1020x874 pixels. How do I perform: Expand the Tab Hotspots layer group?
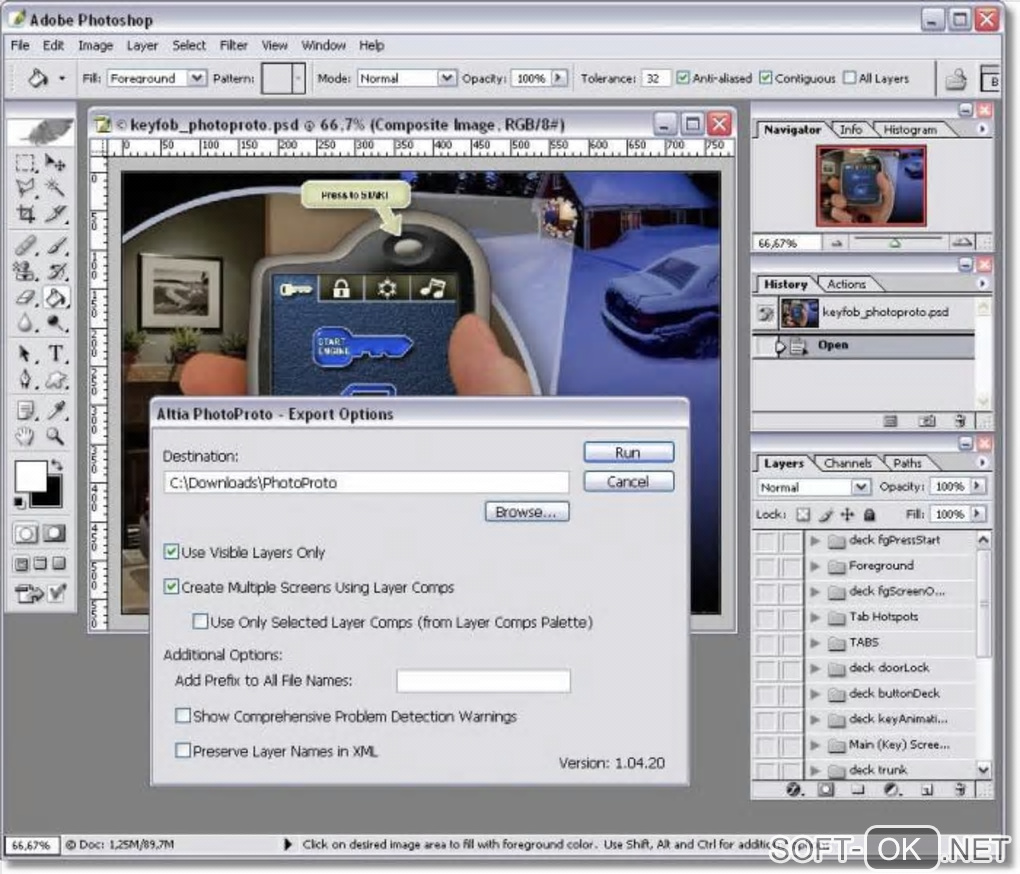coord(814,617)
